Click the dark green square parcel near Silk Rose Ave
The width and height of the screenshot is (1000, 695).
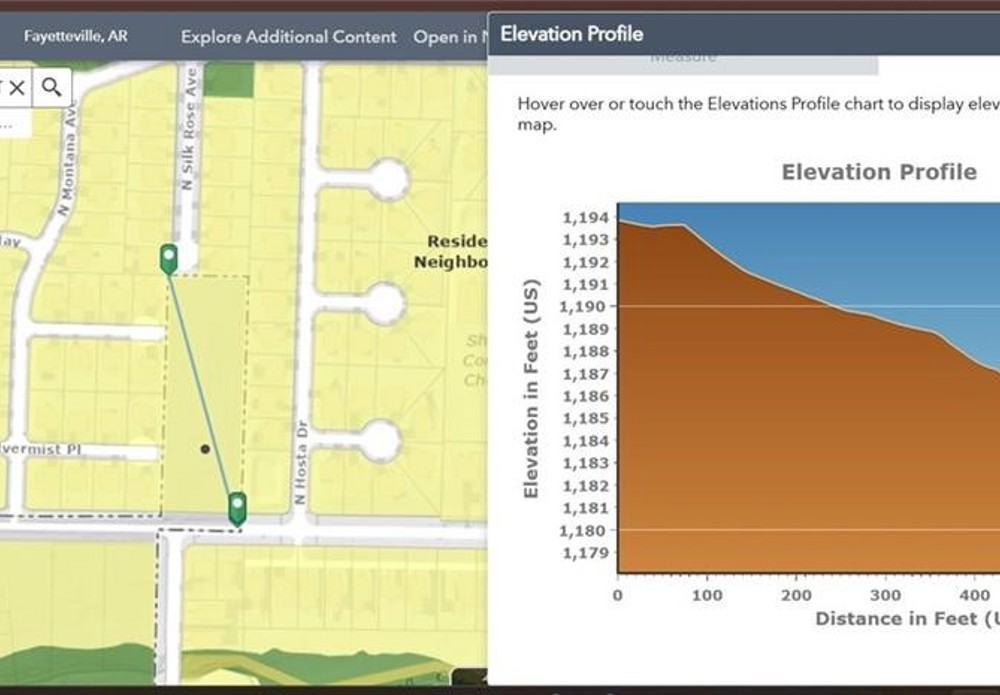(x=230, y=79)
